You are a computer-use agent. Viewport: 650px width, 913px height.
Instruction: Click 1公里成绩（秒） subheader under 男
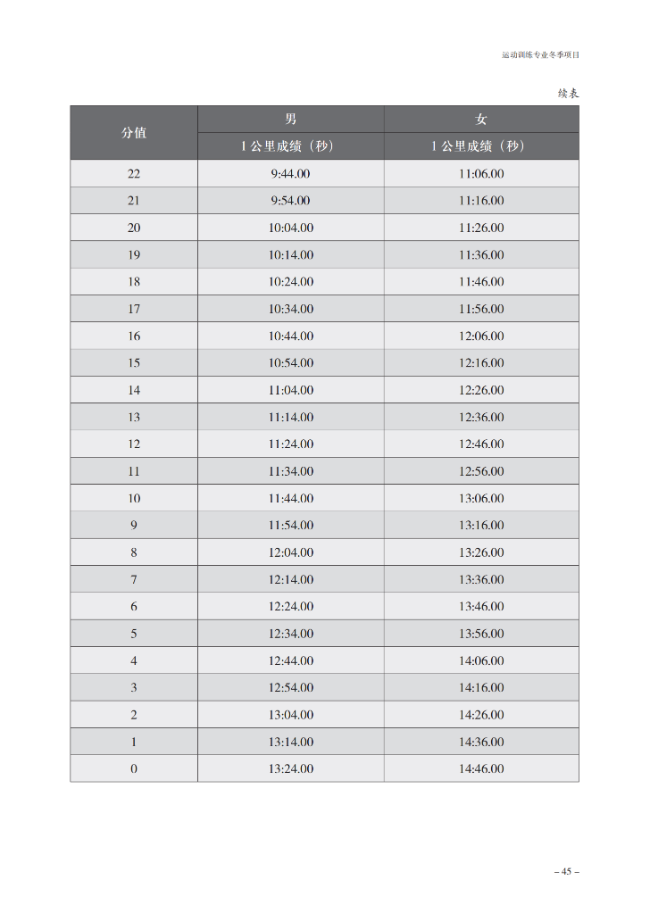click(291, 147)
